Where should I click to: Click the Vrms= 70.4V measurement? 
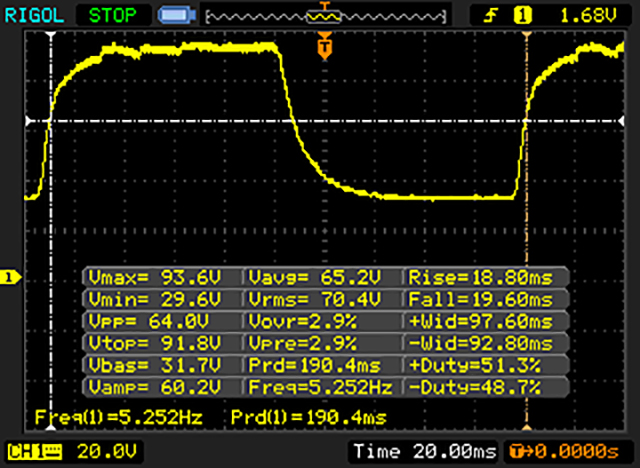coord(315,300)
